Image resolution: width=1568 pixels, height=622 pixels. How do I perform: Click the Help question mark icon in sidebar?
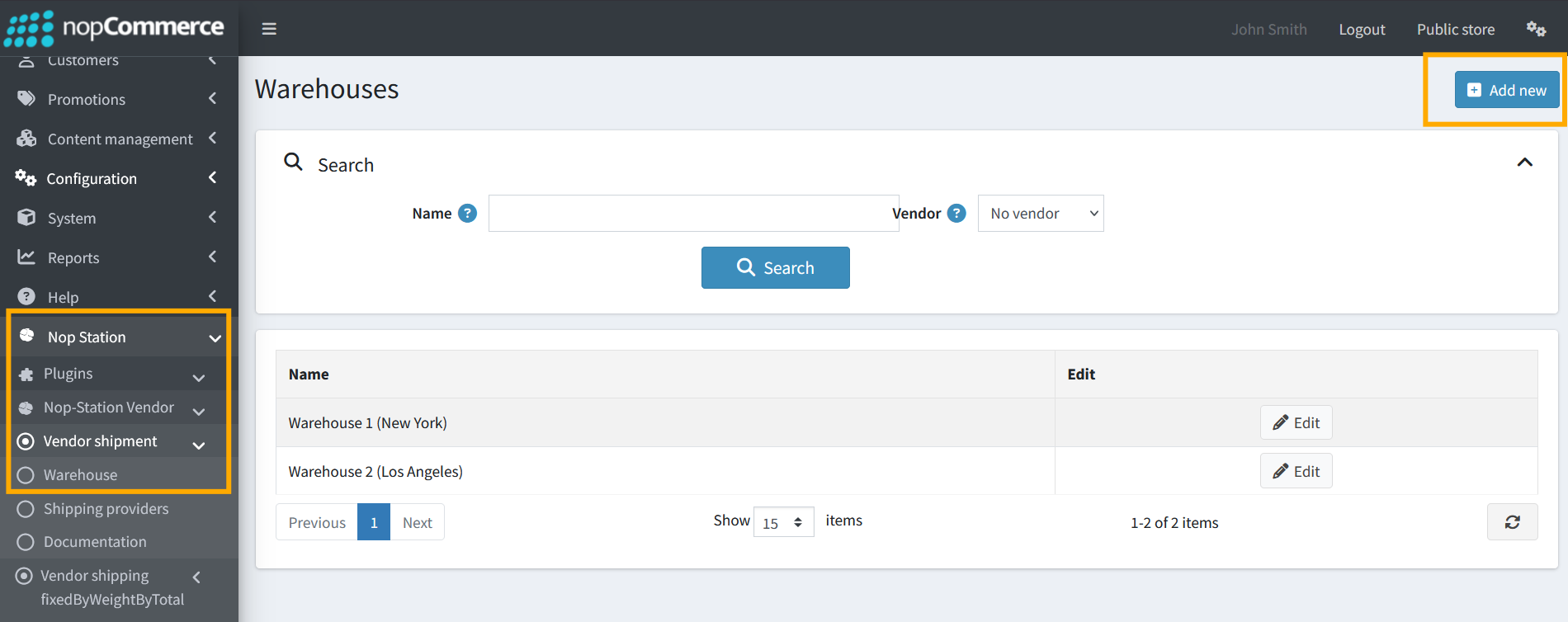[26, 297]
